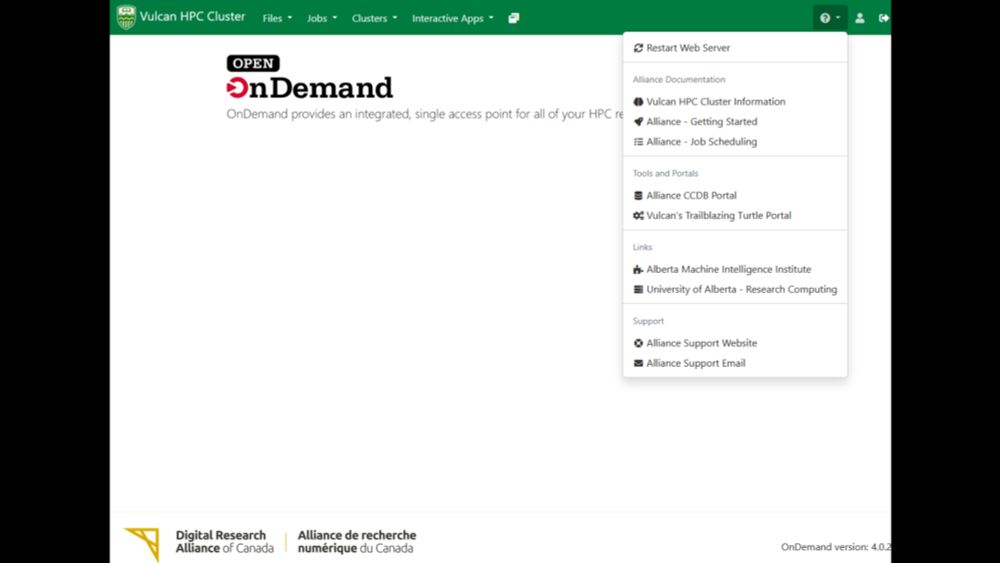Click the Open OnDemand logo

tap(309, 77)
